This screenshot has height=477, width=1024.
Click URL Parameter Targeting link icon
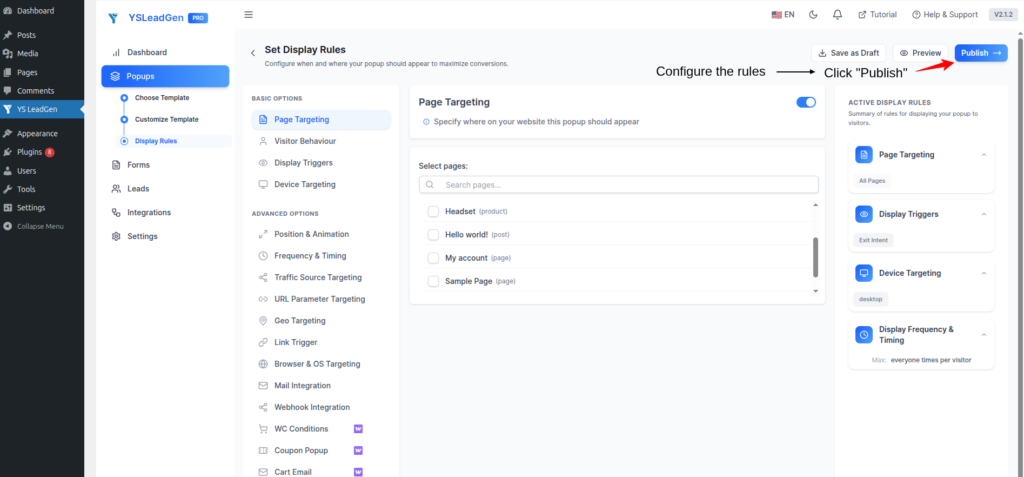(263, 299)
